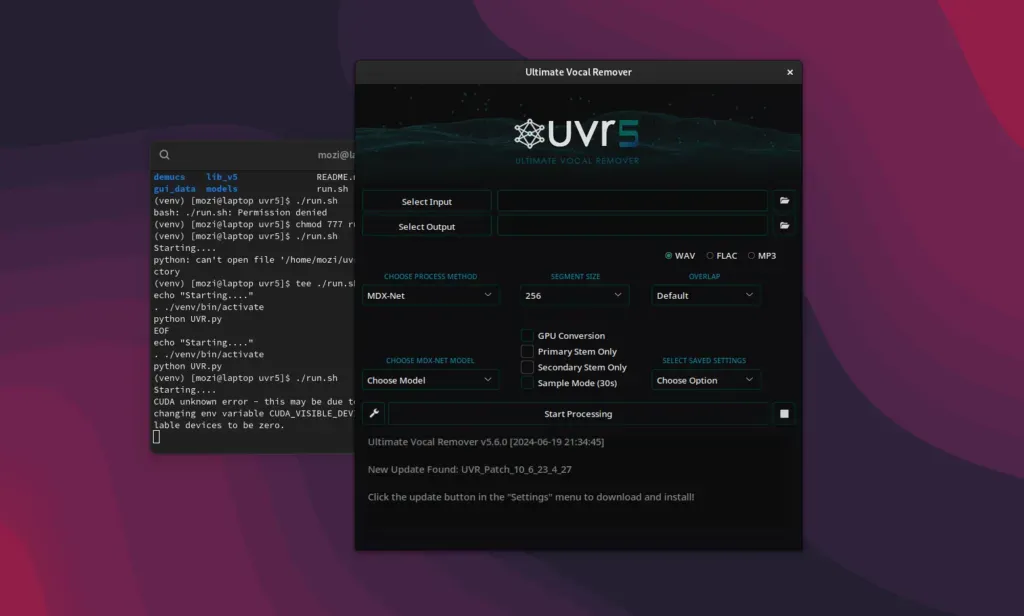Open the MDX-Net process method dropdown
This screenshot has width=1024, height=616.
(430, 295)
